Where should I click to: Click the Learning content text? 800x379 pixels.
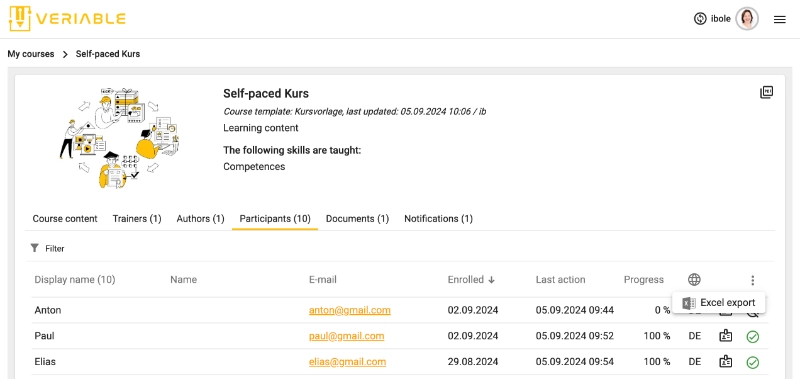(x=261, y=128)
